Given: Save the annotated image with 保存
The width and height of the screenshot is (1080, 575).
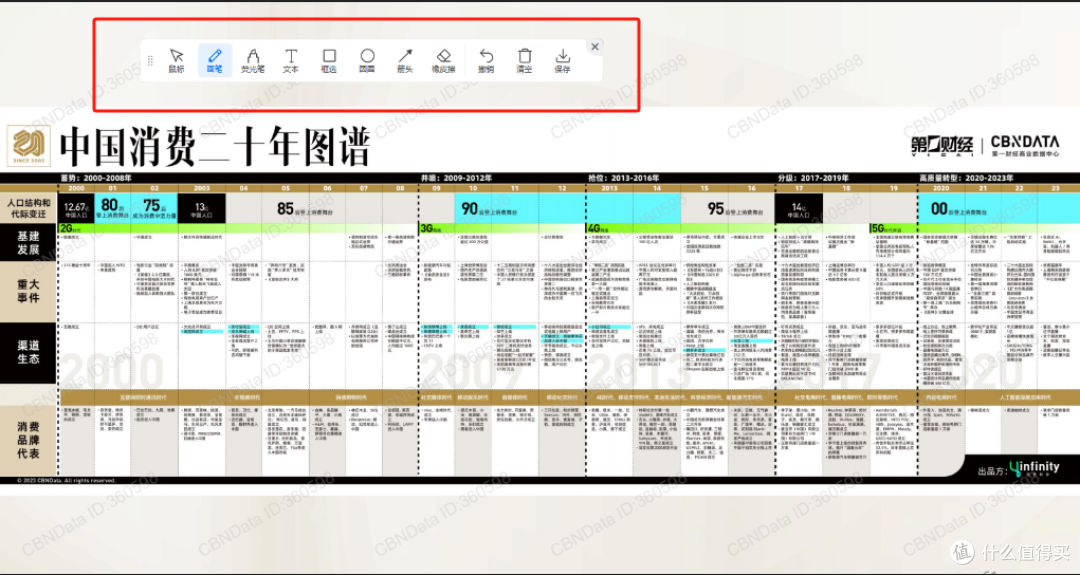Looking at the screenshot, I should (563, 61).
